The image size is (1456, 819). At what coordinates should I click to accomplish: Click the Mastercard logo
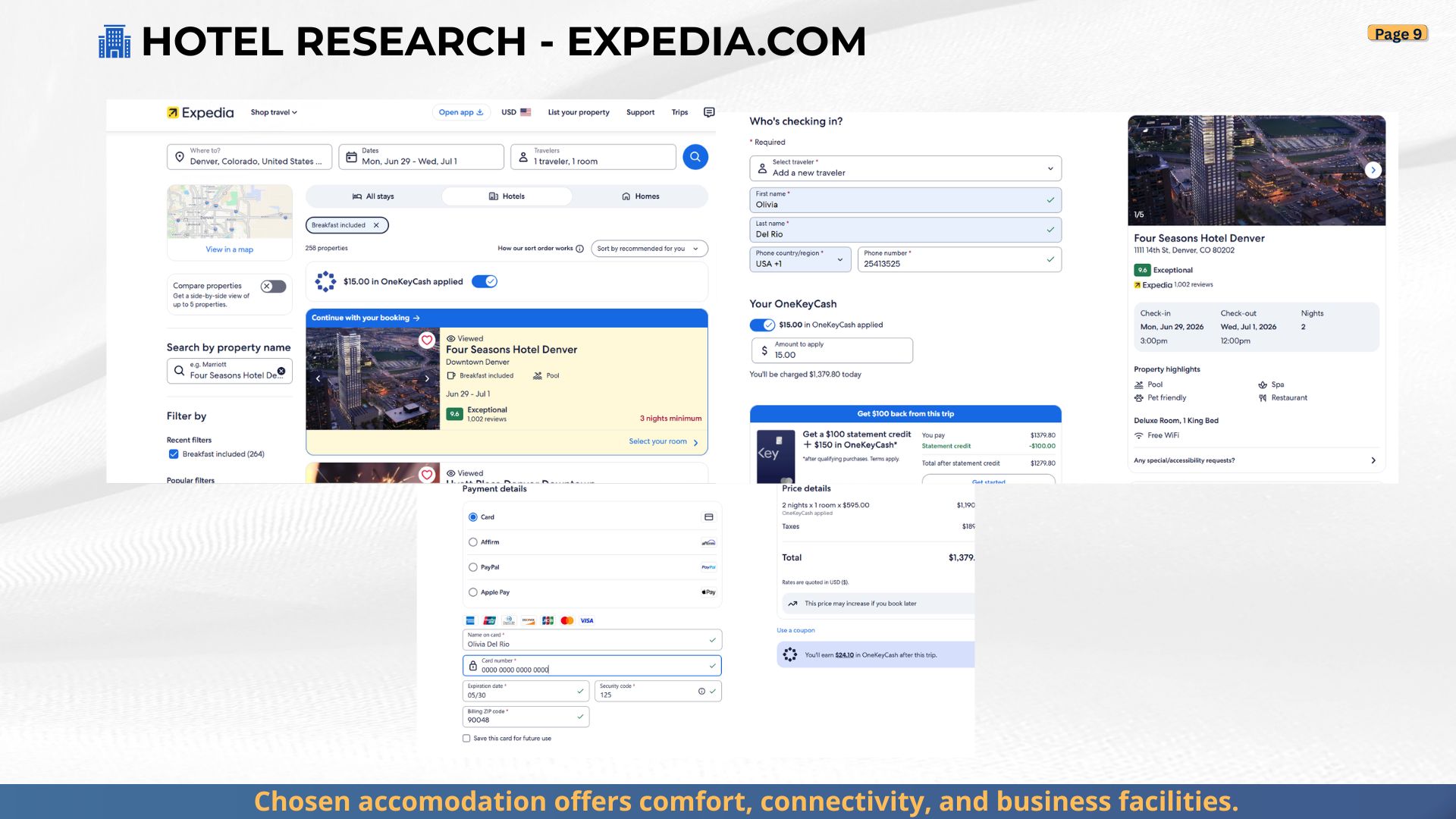567,620
